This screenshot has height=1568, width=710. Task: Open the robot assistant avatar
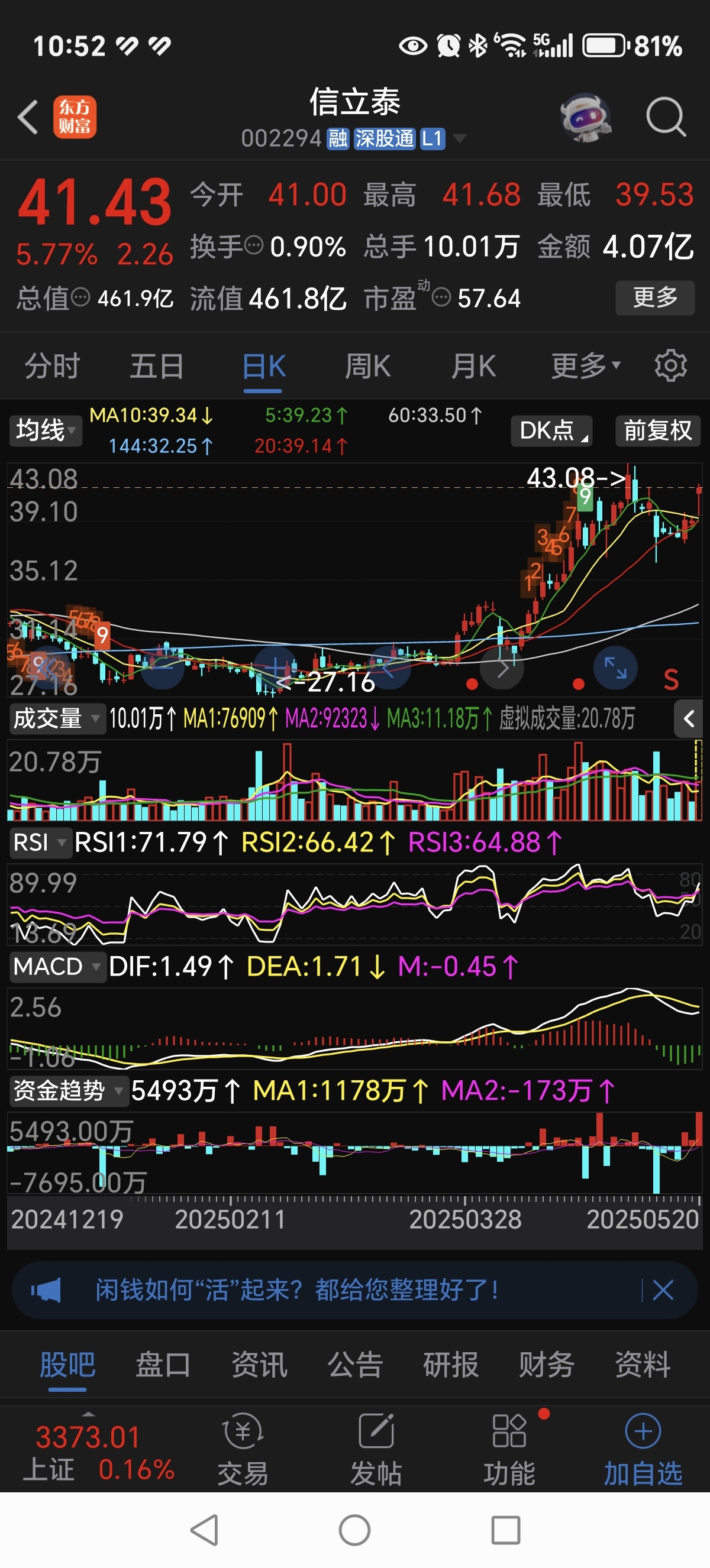coord(585,117)
